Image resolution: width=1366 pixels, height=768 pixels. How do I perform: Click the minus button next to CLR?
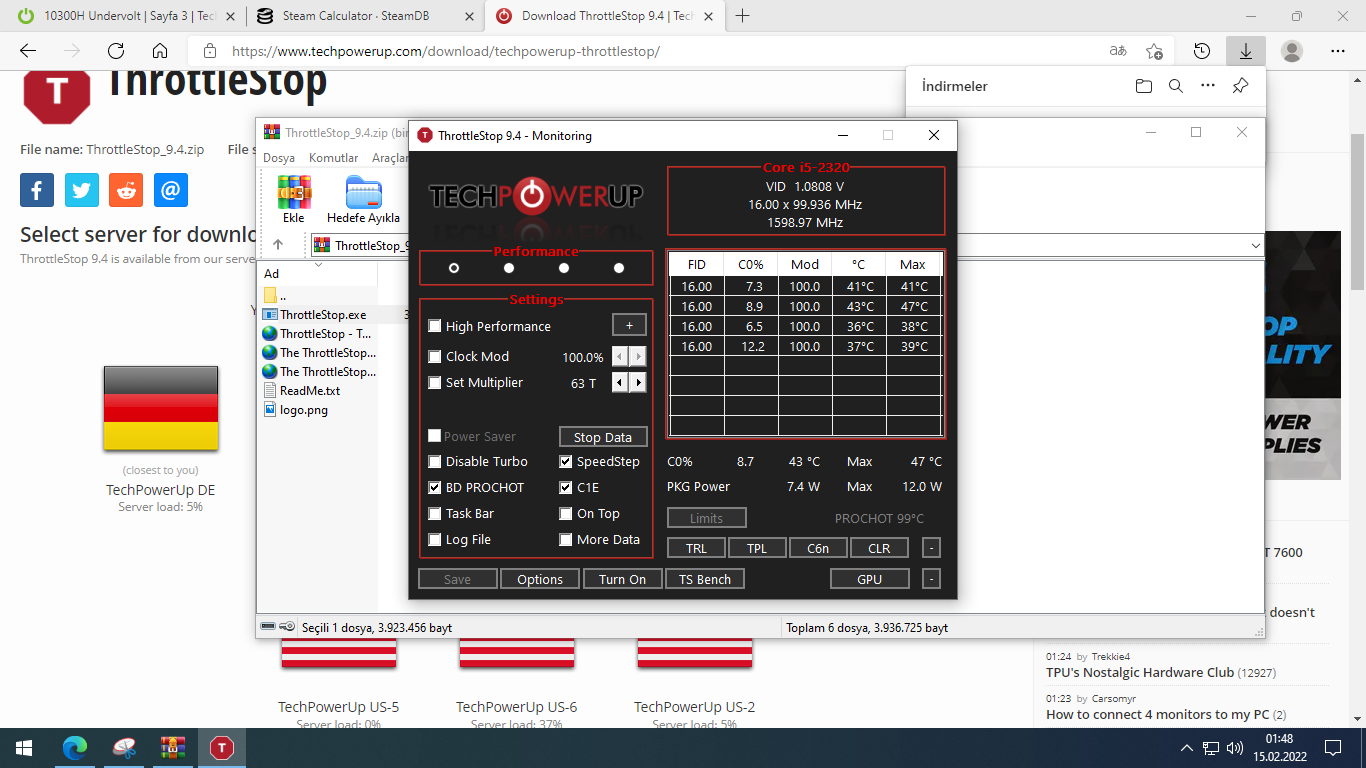tap(931, 548)
